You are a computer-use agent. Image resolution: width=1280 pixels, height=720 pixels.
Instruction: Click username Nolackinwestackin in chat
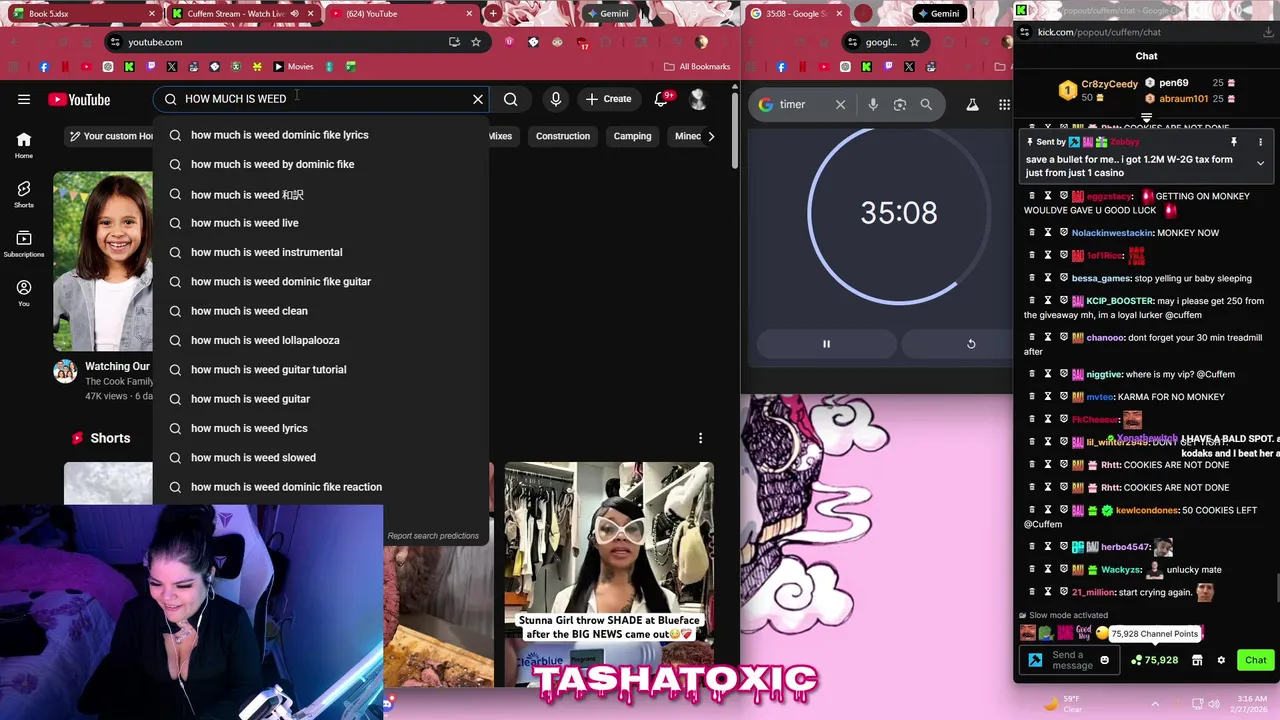[1112, 233]
